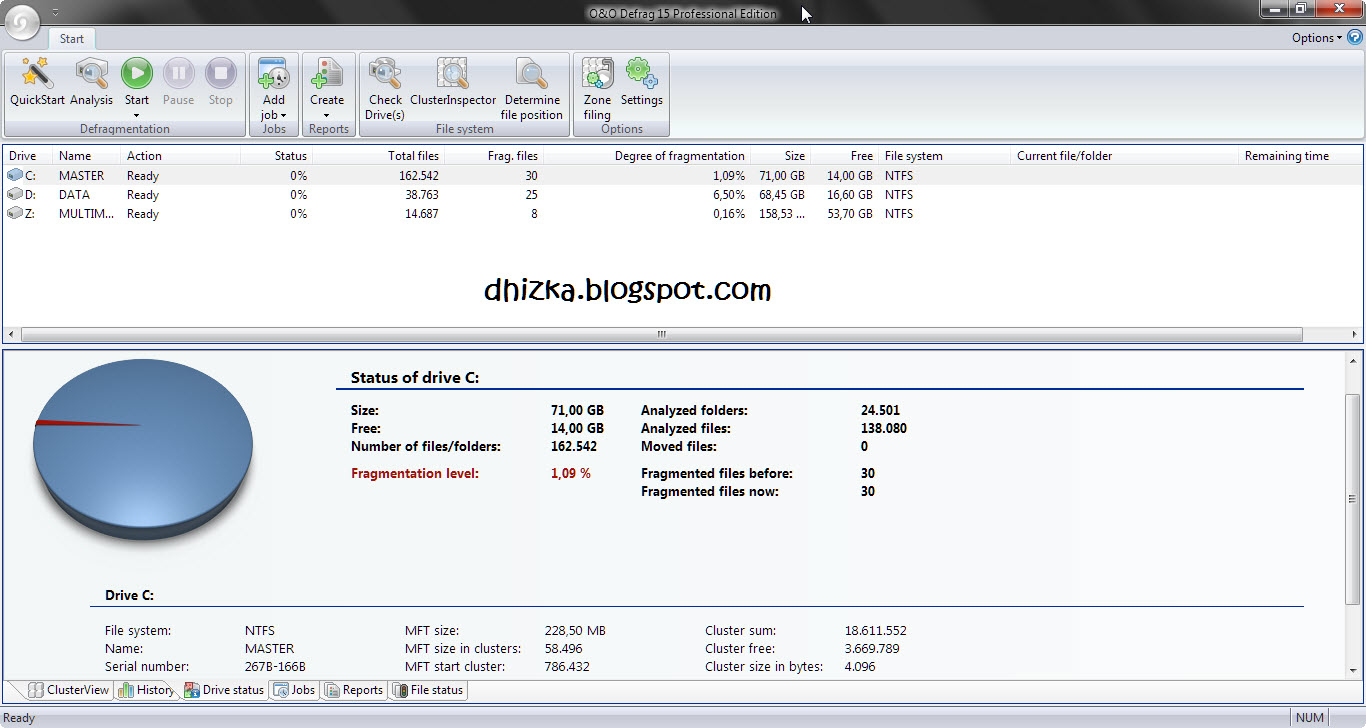Click the Stop button

click(x=220, y=82)
